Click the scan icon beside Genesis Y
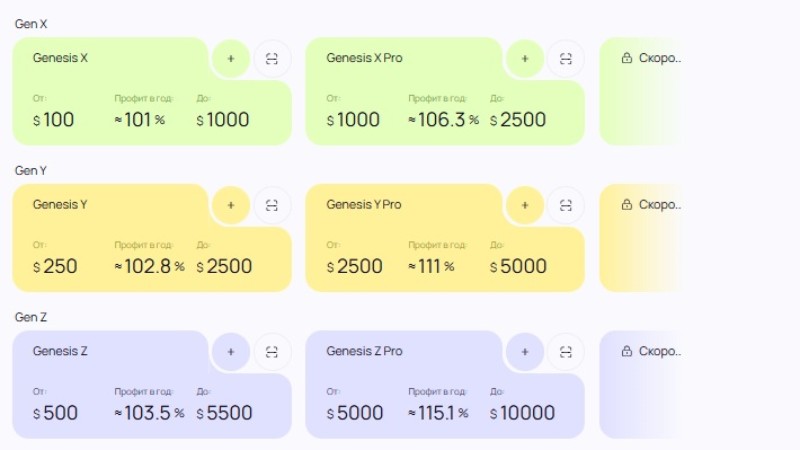 (272, 205)
